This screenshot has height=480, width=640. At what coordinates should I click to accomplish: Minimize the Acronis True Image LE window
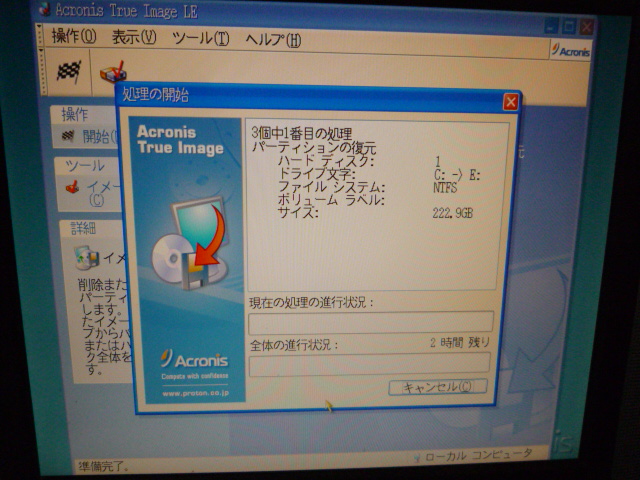551,26
